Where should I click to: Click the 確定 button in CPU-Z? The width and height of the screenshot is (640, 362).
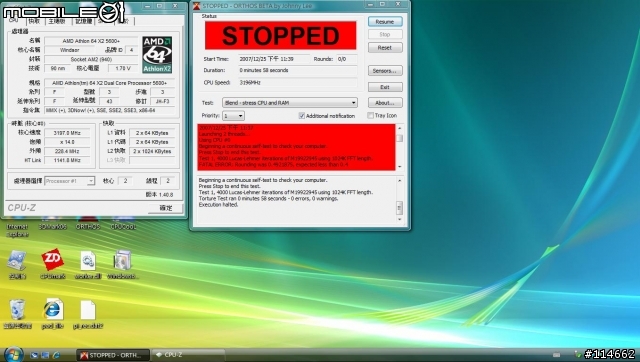tap(166, 208)
